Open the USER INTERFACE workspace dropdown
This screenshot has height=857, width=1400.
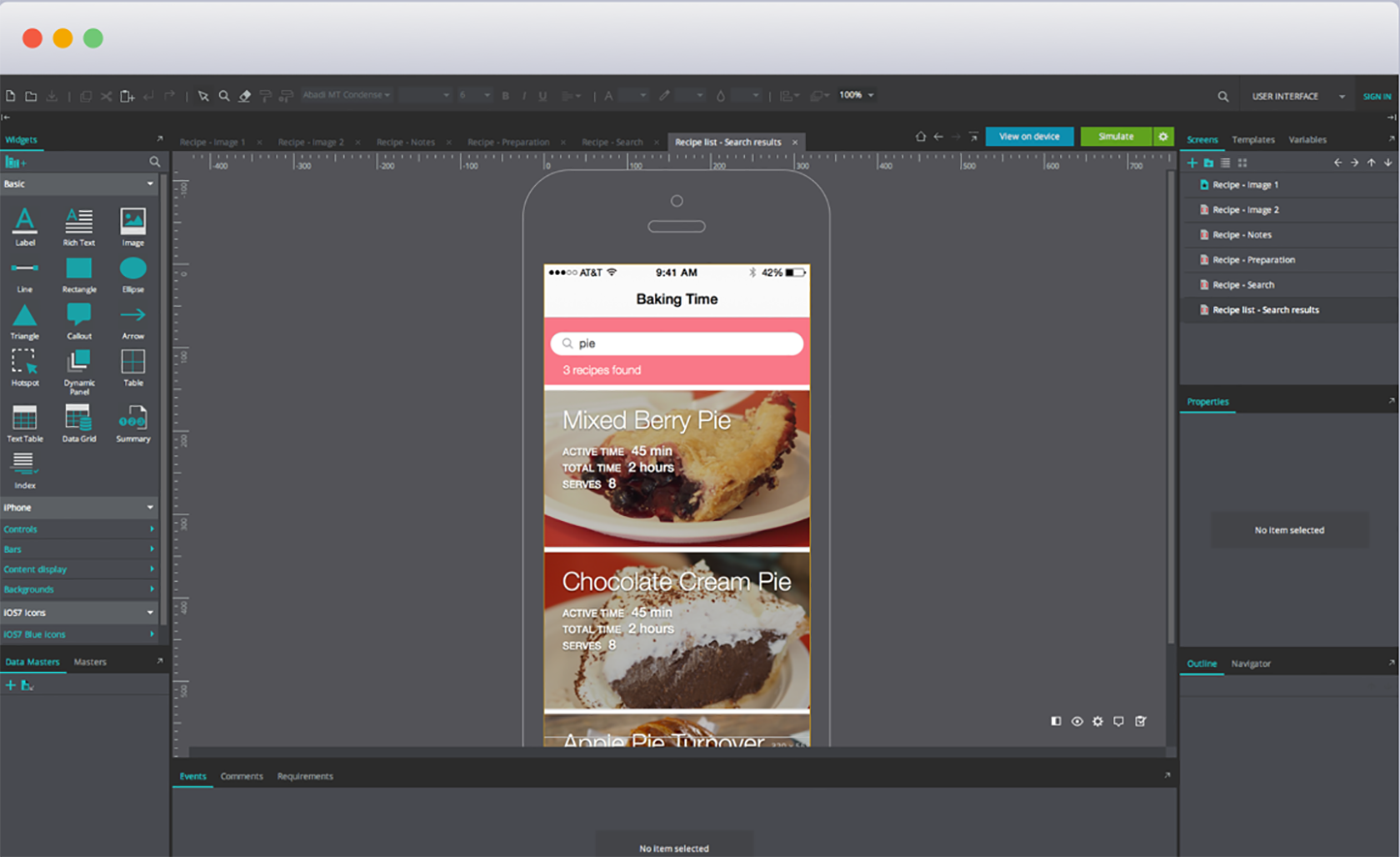(x=1297, y=97)
